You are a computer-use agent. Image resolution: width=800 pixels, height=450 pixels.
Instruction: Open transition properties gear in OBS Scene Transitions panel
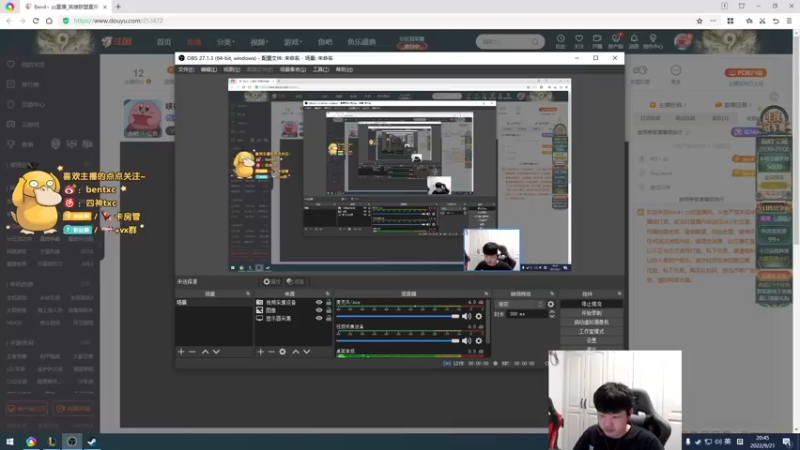(x=551, y=304)
